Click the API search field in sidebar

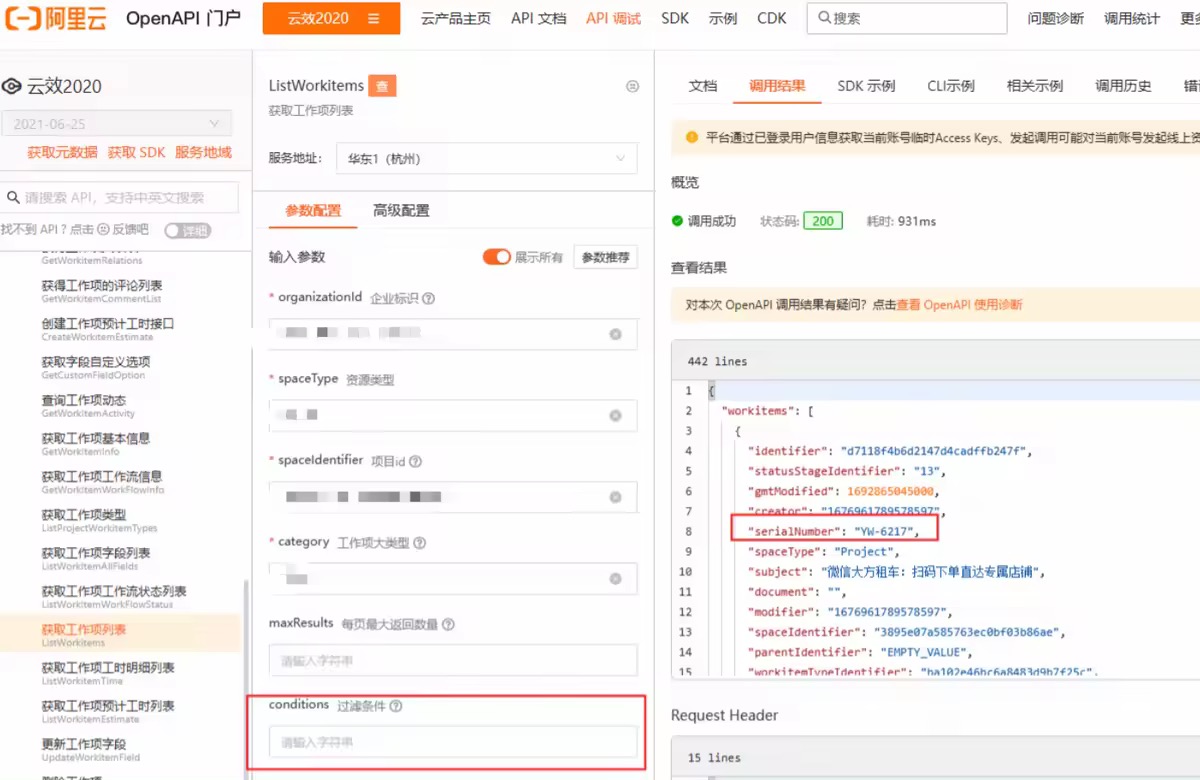click(x=119, y=197)
